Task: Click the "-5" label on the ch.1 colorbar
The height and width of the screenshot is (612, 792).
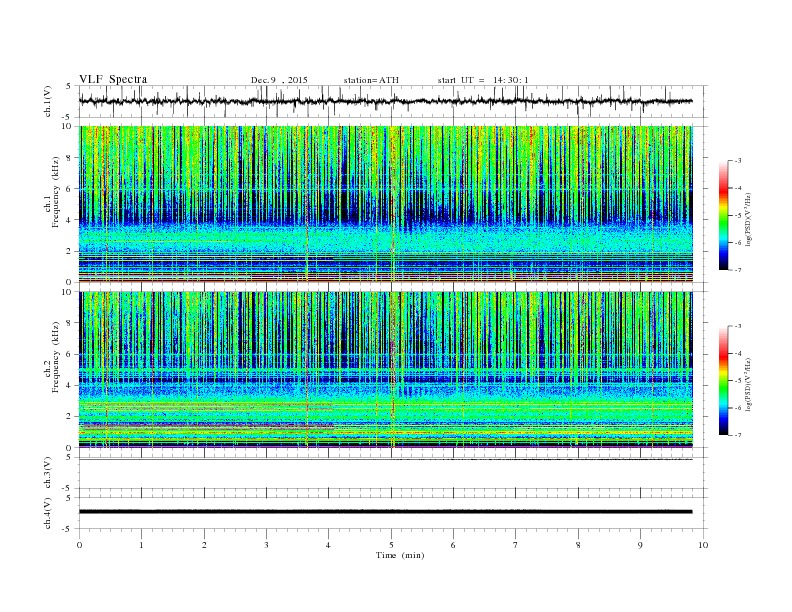Action: [737, 216]
